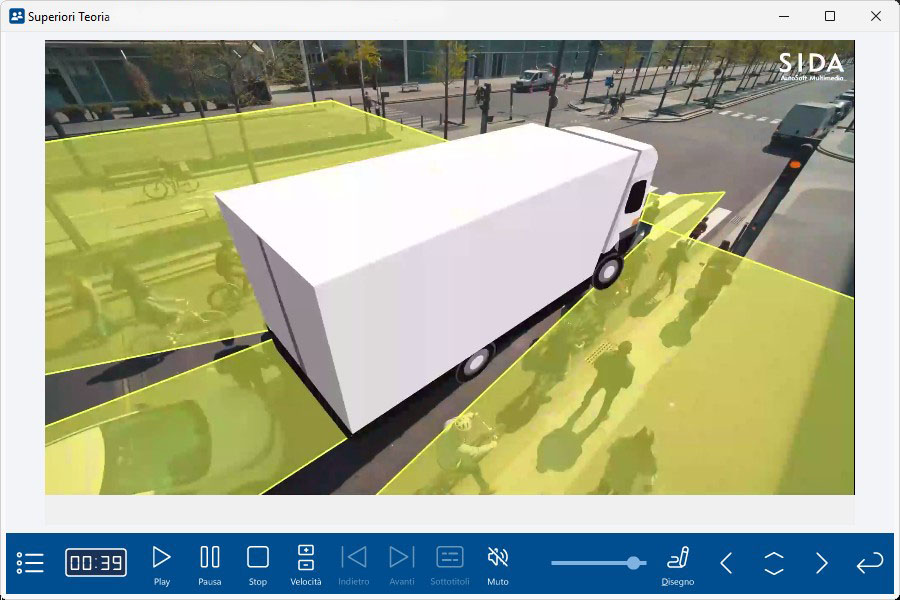Toggle Sottotitoli subtitles
This screenshot has height=600, width=900.
450,563
